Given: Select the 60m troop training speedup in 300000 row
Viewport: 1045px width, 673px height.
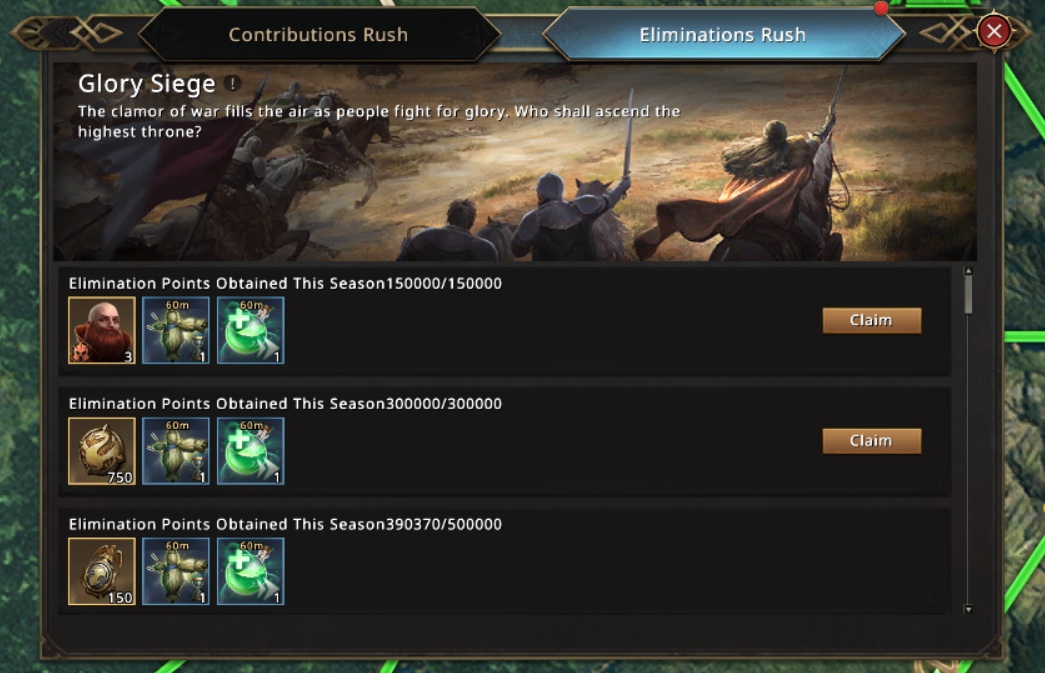Looking at the screenshot, I should tap(176, 451).
